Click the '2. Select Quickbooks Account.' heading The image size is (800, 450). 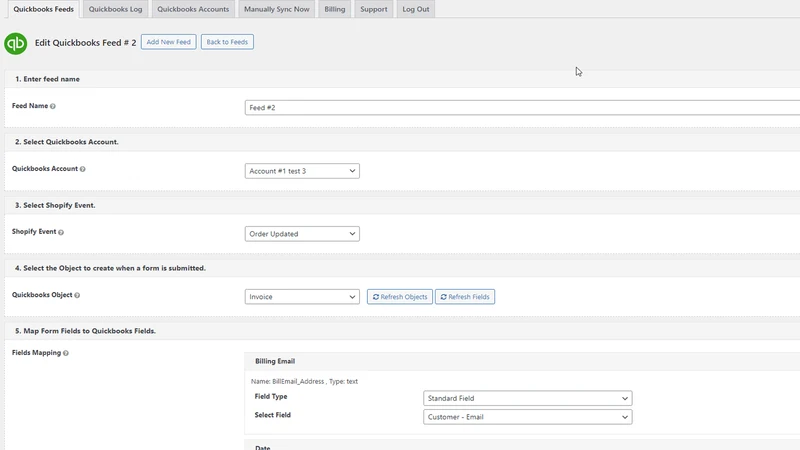click(x=66, y=142)
